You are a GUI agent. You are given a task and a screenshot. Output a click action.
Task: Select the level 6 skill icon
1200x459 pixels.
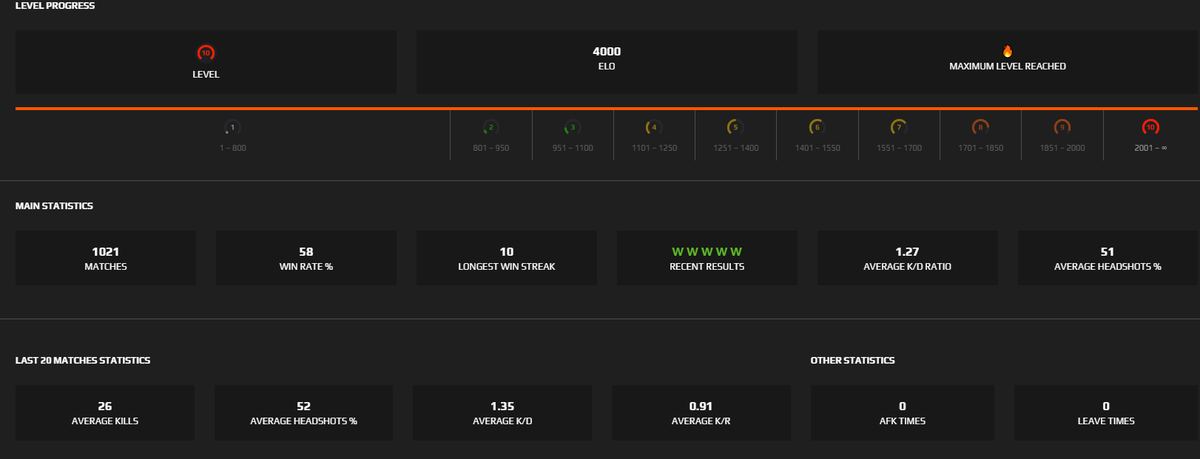[x=816, y=128]
